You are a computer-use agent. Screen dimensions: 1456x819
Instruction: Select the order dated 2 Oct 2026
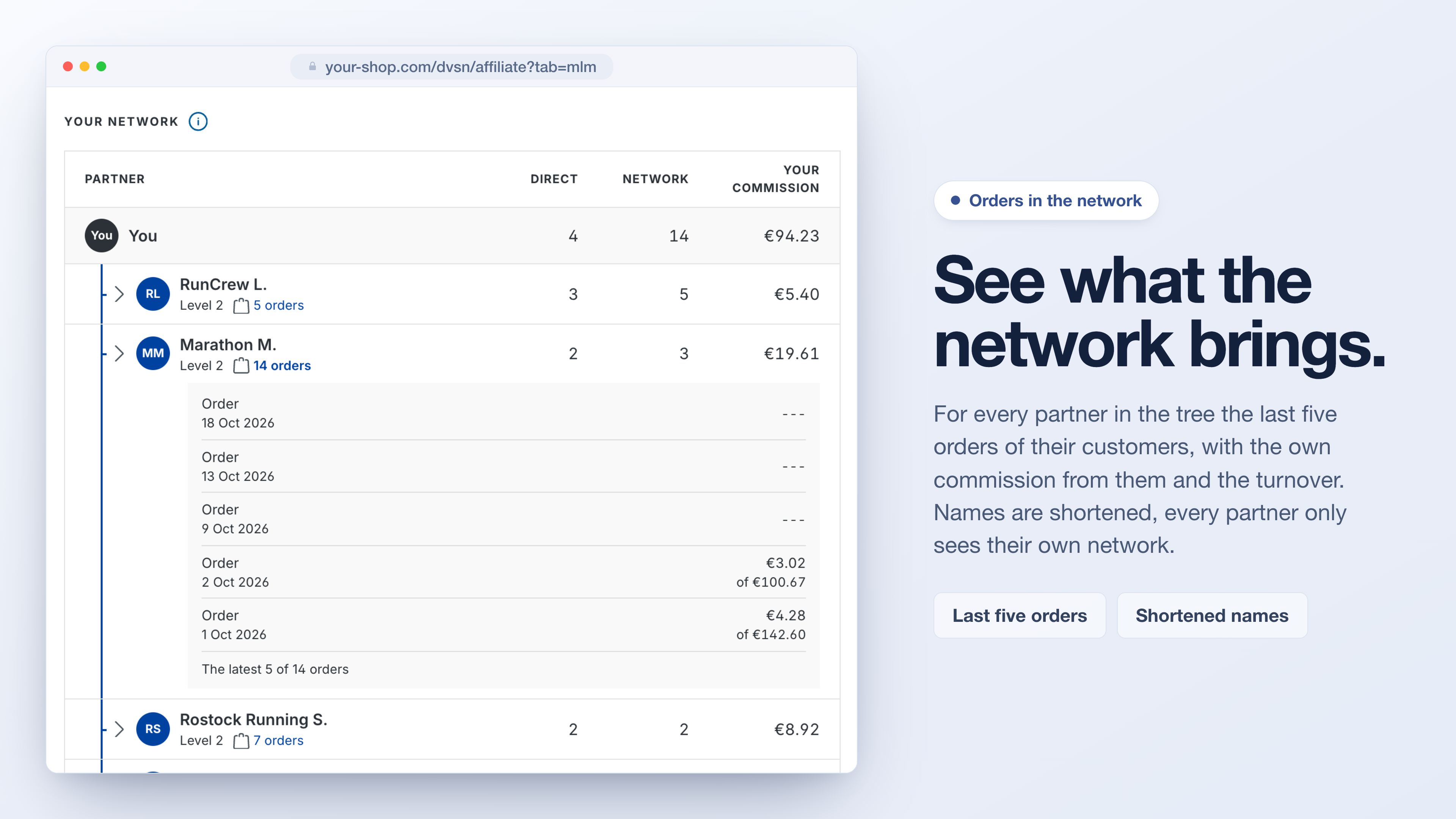(504, 572)
